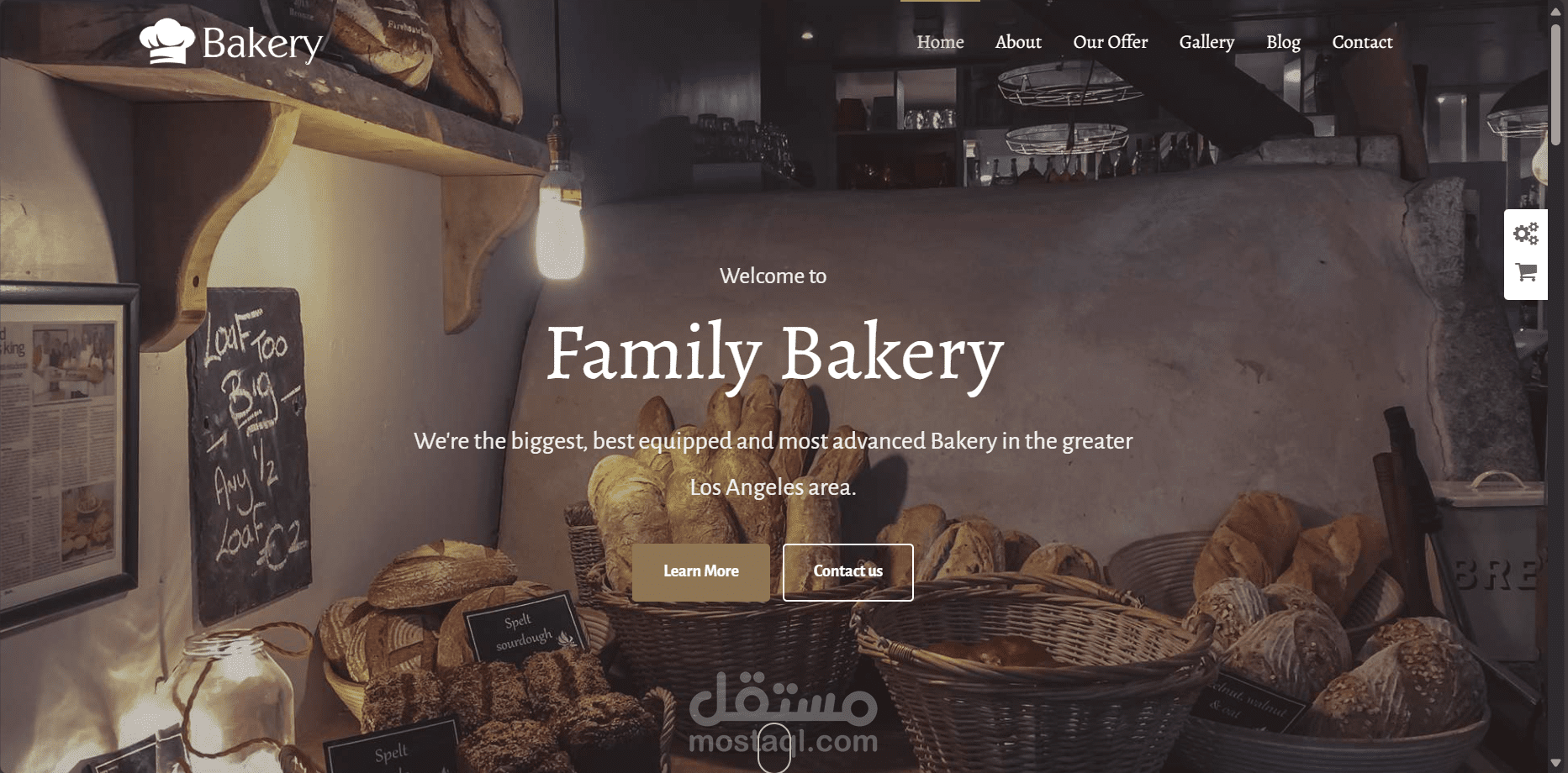This screenshot has width=1568, height=773.
Task: Open Contact in the top navigation
Action: point(1362,42)
